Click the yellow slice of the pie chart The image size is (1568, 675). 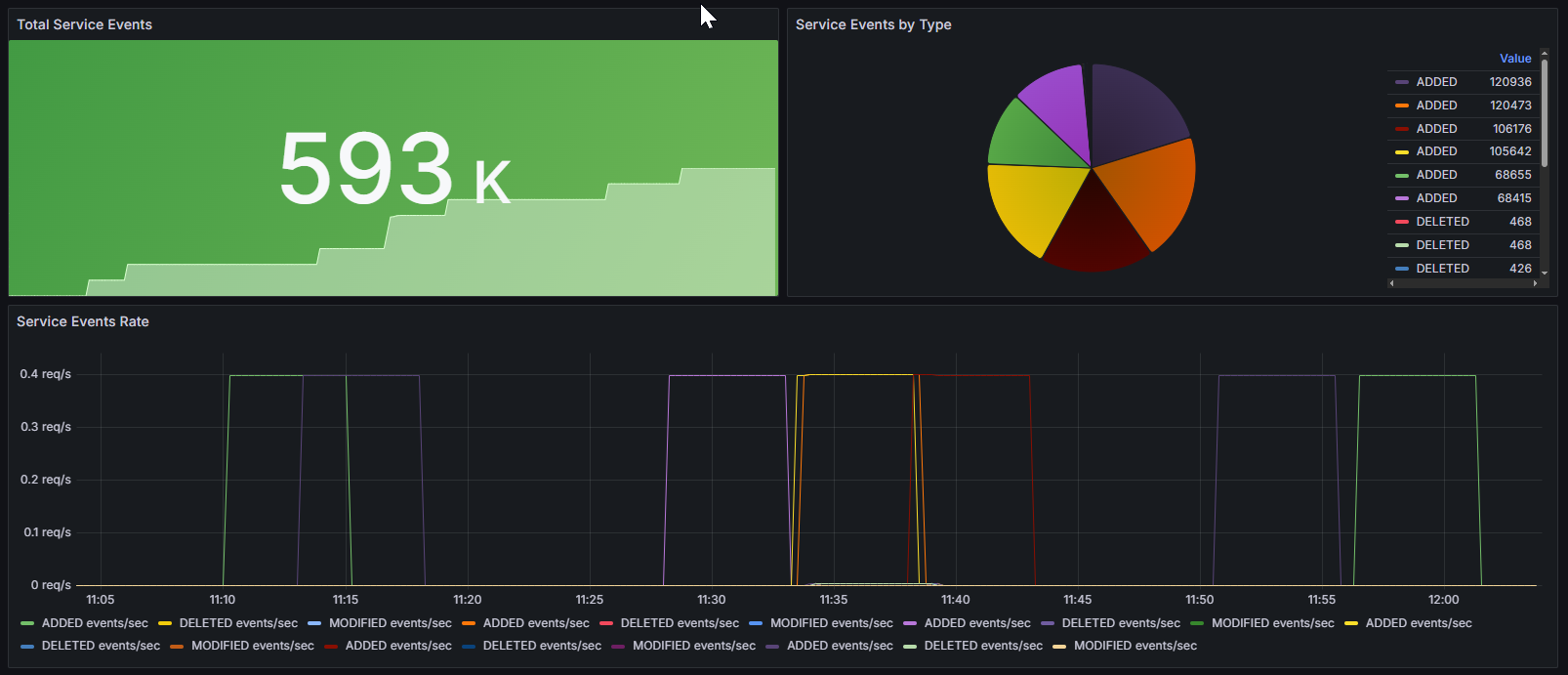tap(1028, 207)
